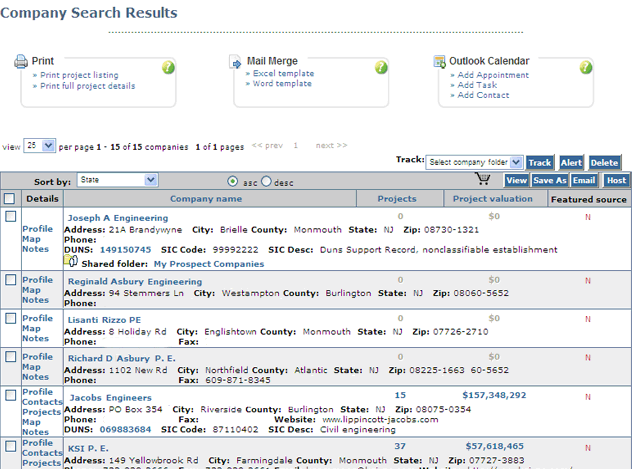637x469 pixels.
Task: Click the Alert button
Action: 571,163
